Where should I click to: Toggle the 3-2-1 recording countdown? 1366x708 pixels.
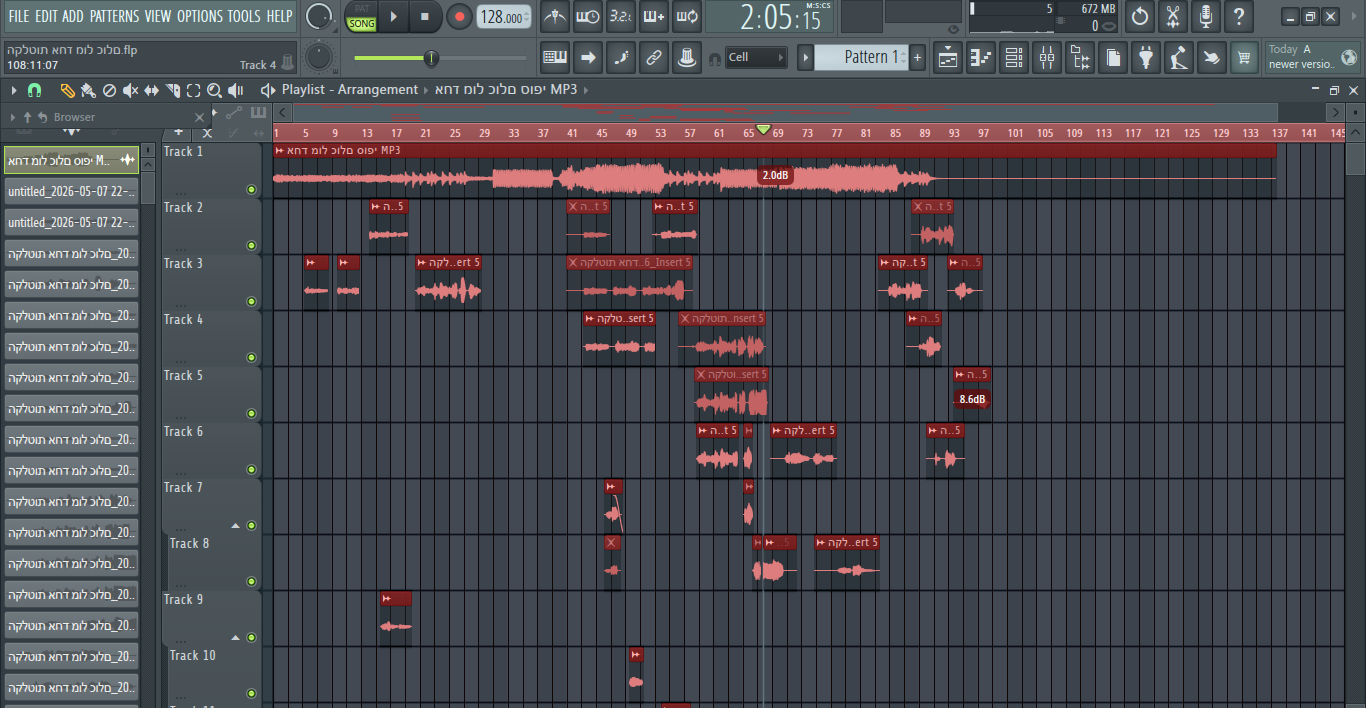[621, 17]
